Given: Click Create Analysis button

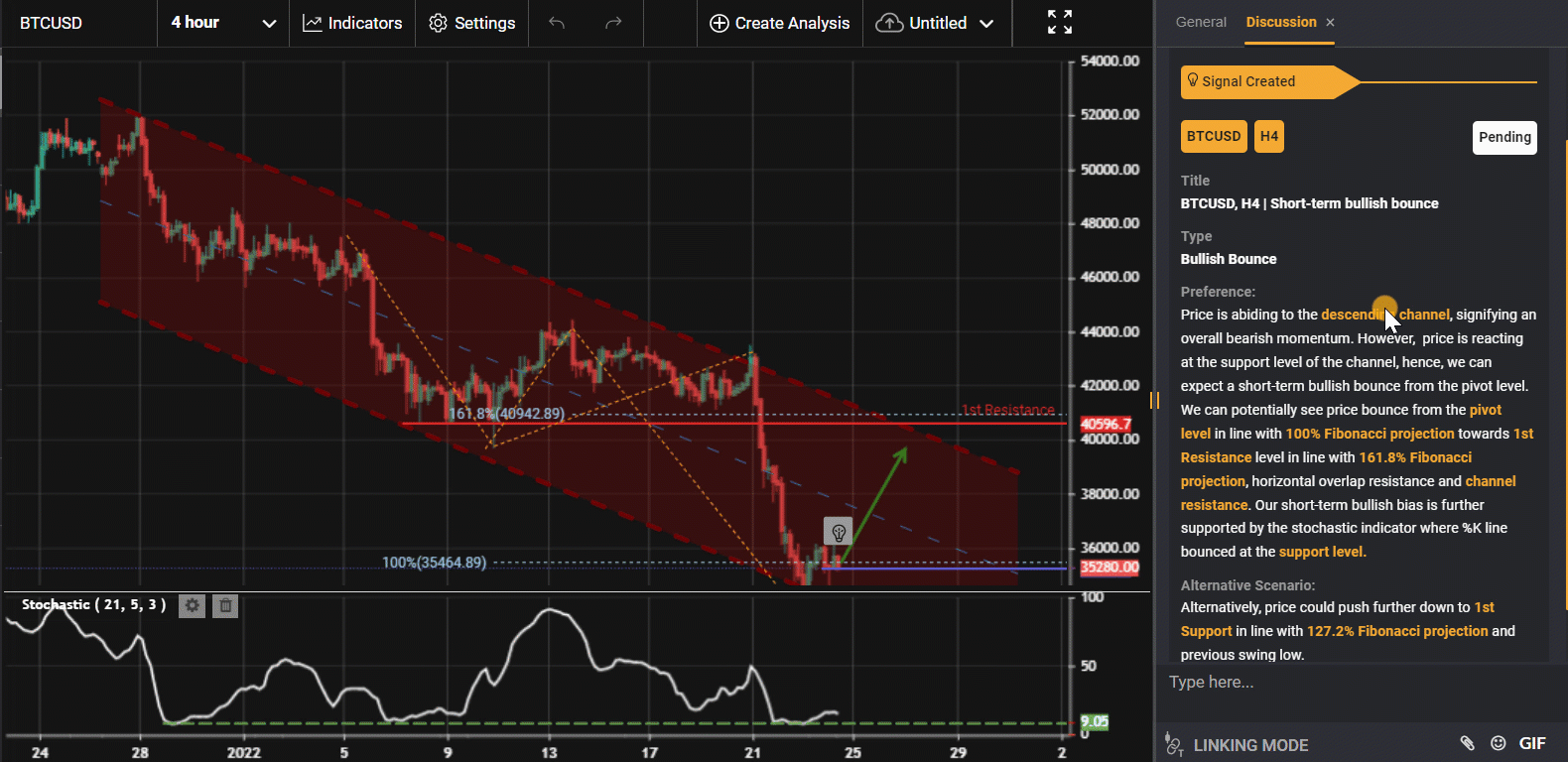Looking at the screenshot, I should 780,23.
